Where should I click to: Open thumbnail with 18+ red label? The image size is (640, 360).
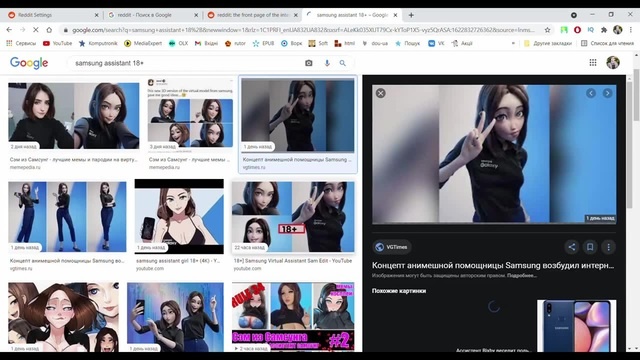pyautogui.click(x=293, y=216)
